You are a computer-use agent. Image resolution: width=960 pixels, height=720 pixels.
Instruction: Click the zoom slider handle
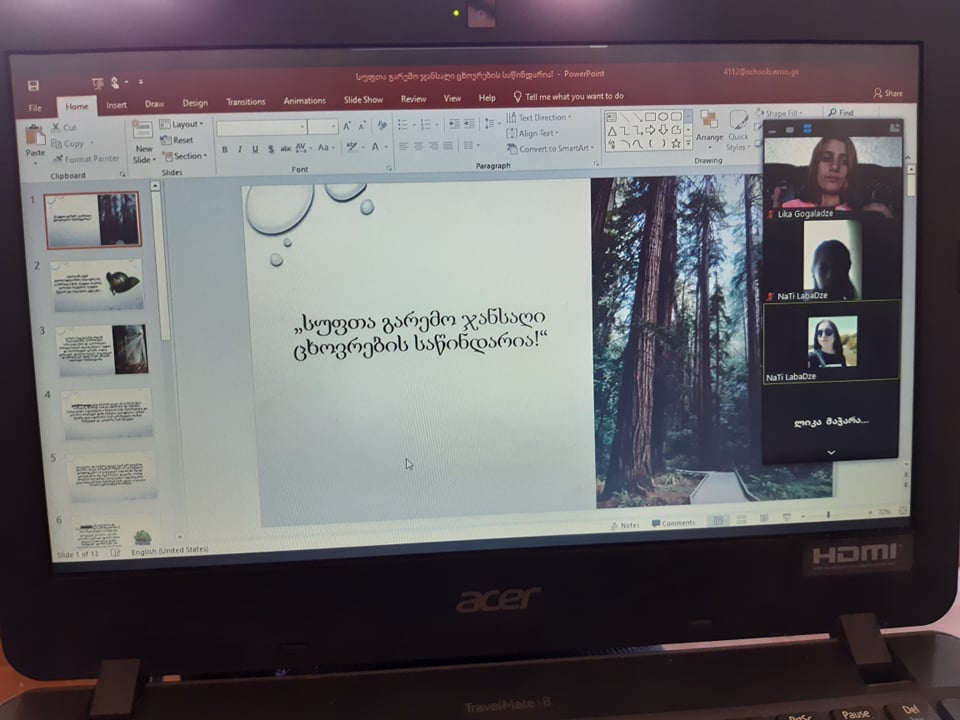828,515
